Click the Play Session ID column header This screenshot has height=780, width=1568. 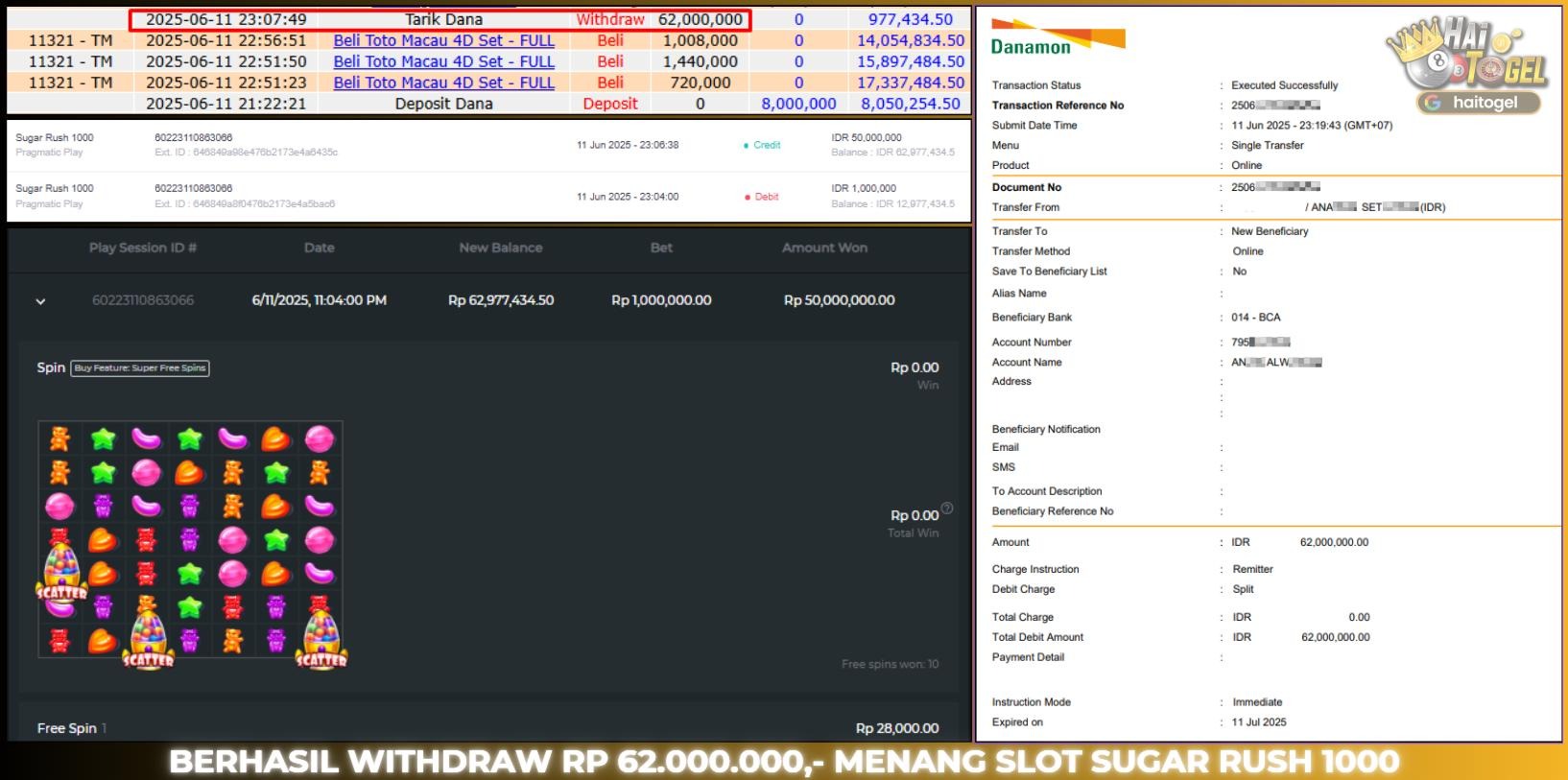[x=143, y=248]
